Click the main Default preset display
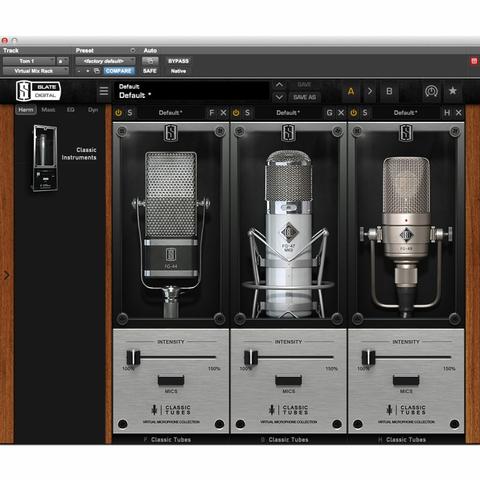 coord(192,91)
